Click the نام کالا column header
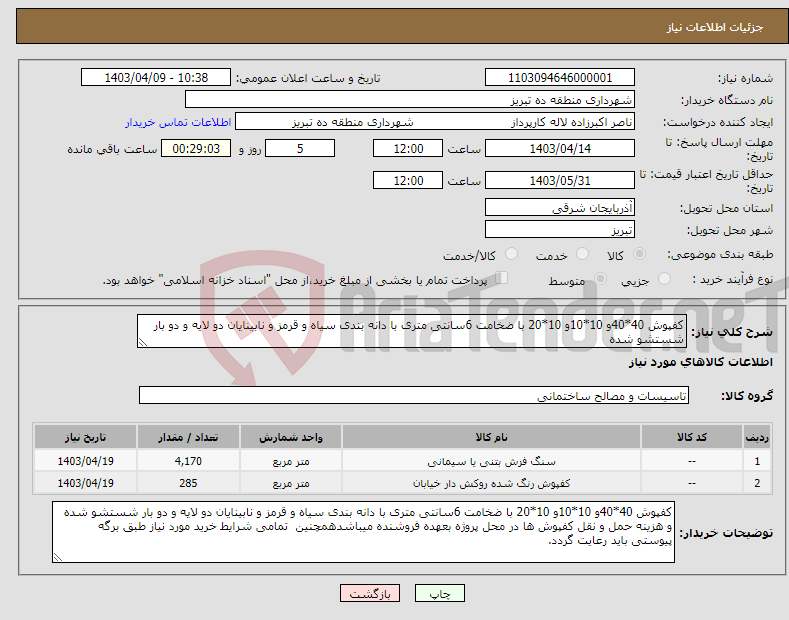Image resolution: width=789 pixels, height=620 pixels. point(491,437)
